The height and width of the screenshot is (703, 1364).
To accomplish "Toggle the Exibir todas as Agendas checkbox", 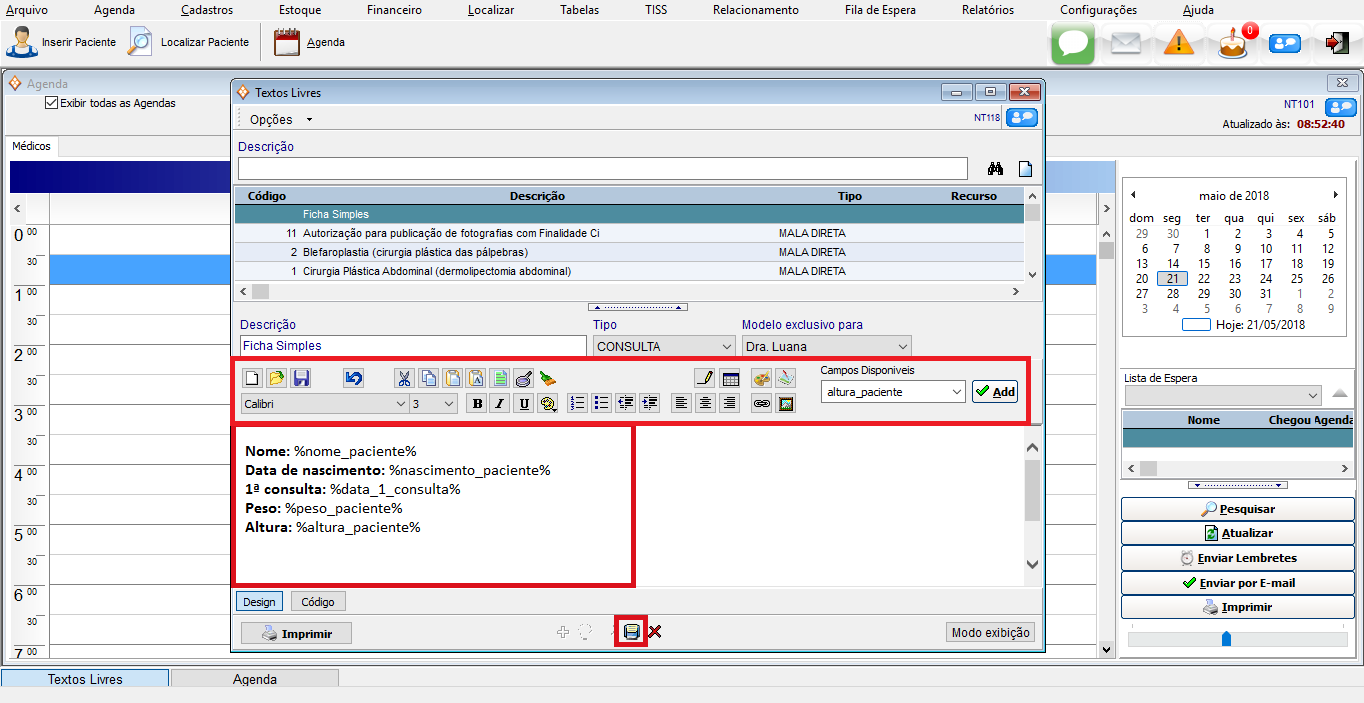I will tap(52, 103).
